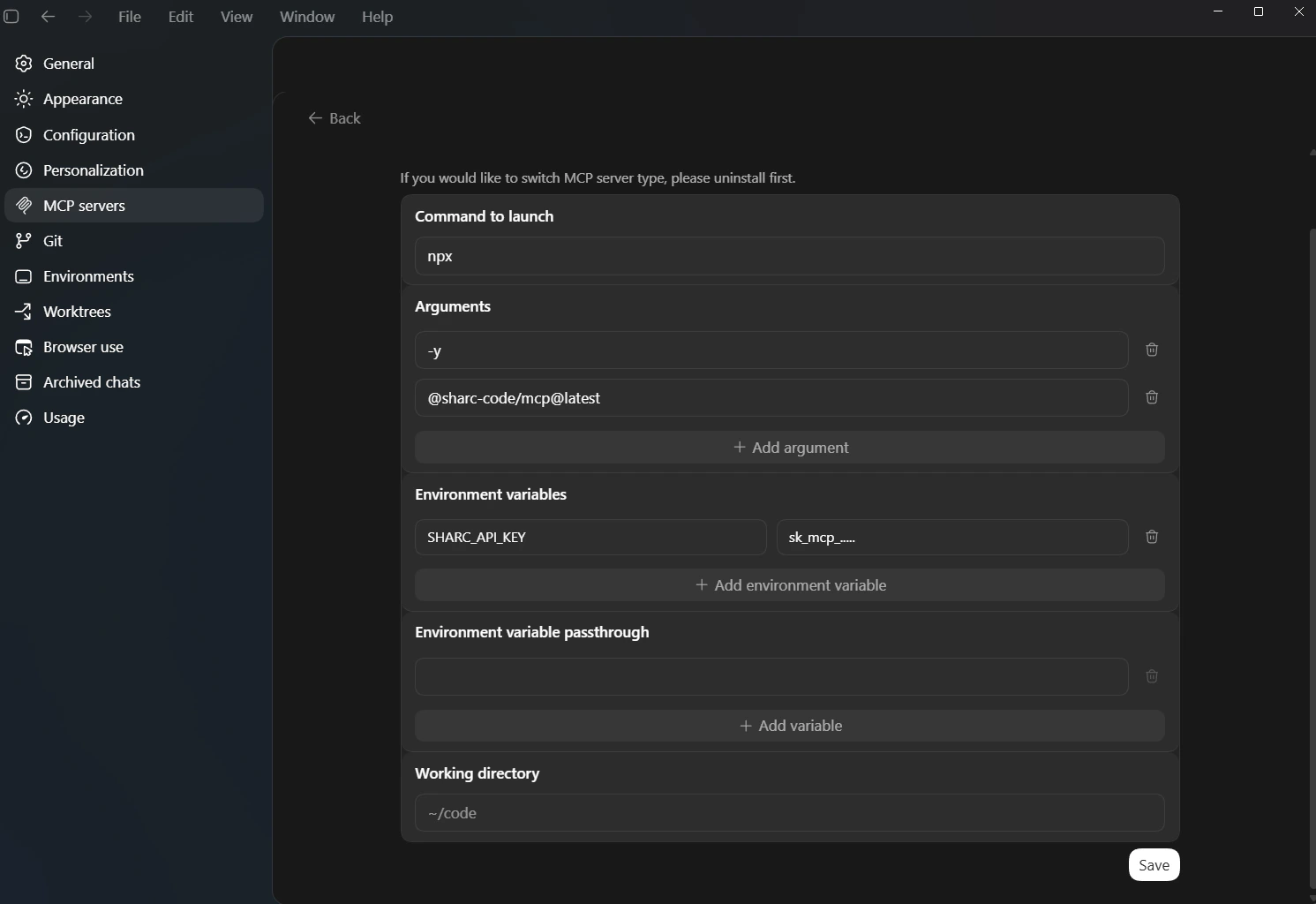Viewport: 1316px width, 904px height.
Task: Edit the sk_mcp_ variable value field
Action: (952, 538)
